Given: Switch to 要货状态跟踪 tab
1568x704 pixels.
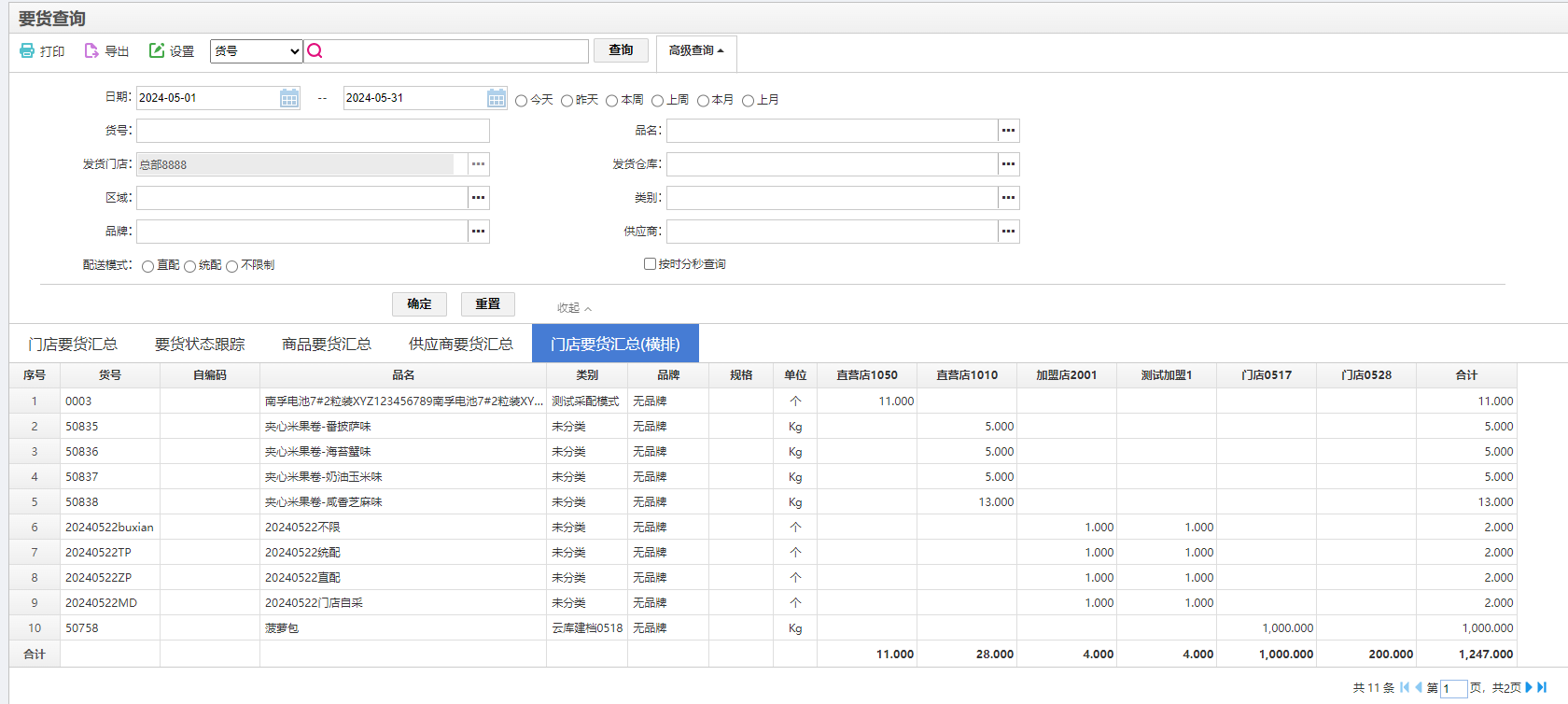Looking at the screenshot, I should click(x=200, y=345).
